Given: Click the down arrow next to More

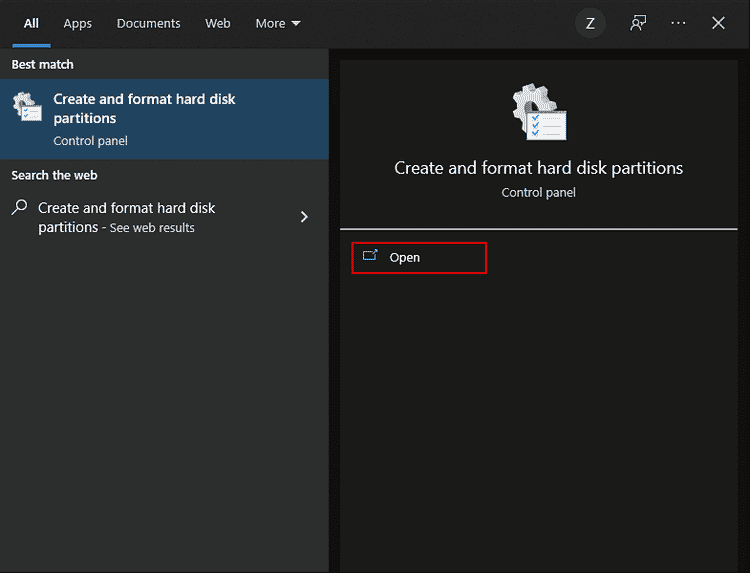Looking at the screenshot, I should 295,24.
